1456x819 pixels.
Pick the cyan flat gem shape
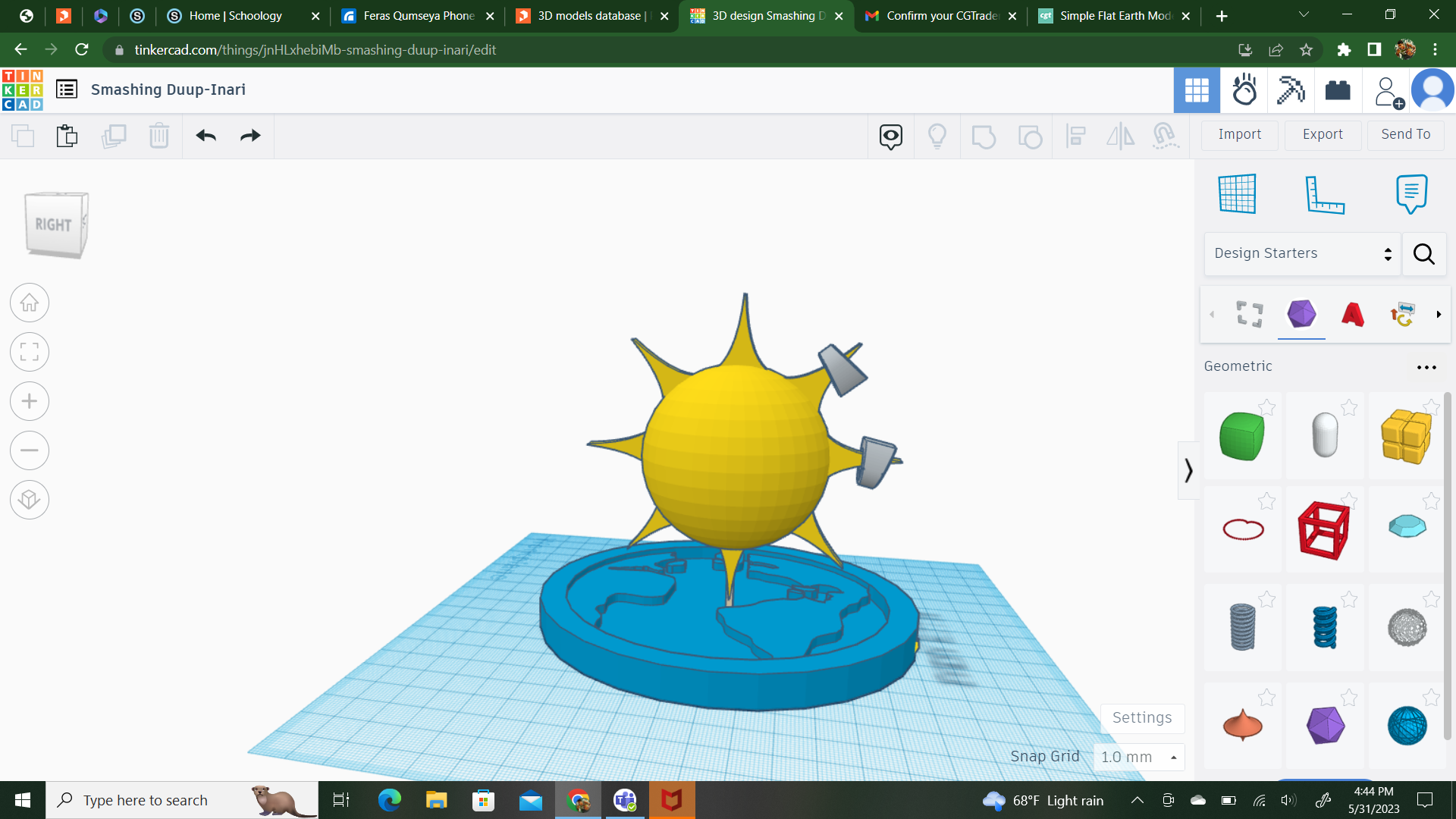point(1407,526)
